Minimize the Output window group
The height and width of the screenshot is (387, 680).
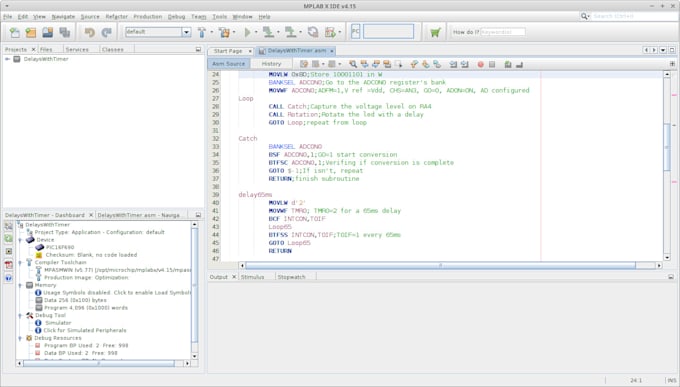(671, 277)
